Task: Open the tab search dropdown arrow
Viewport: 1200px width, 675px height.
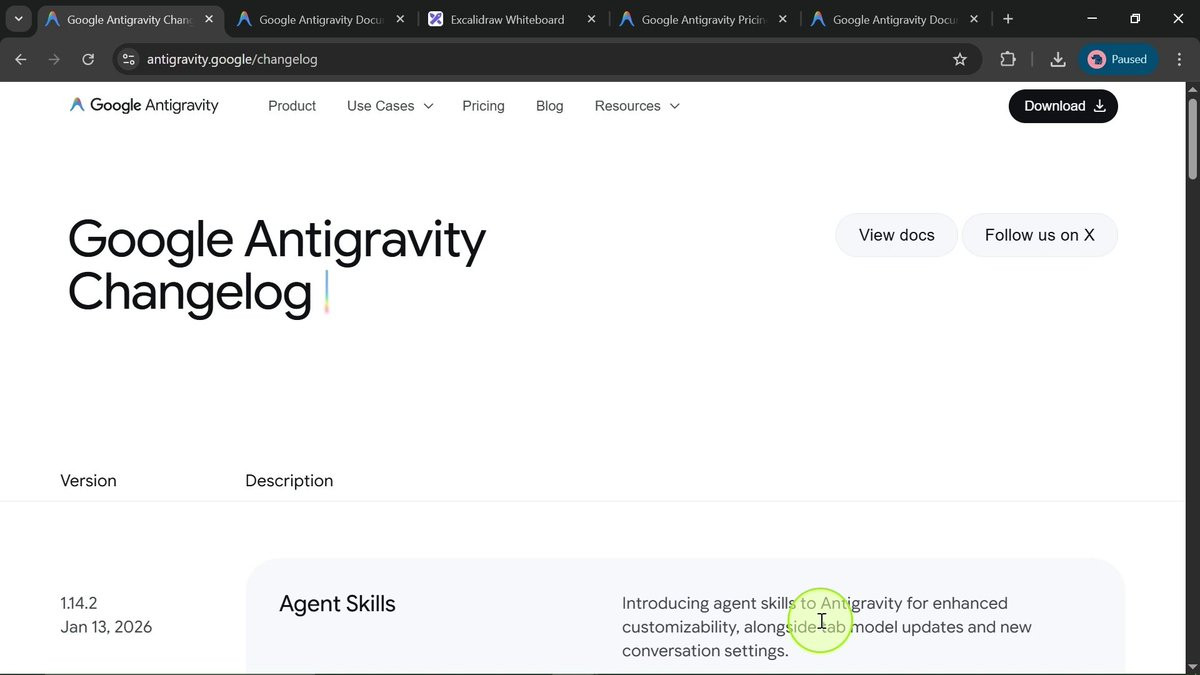Action: pos(18,19)
